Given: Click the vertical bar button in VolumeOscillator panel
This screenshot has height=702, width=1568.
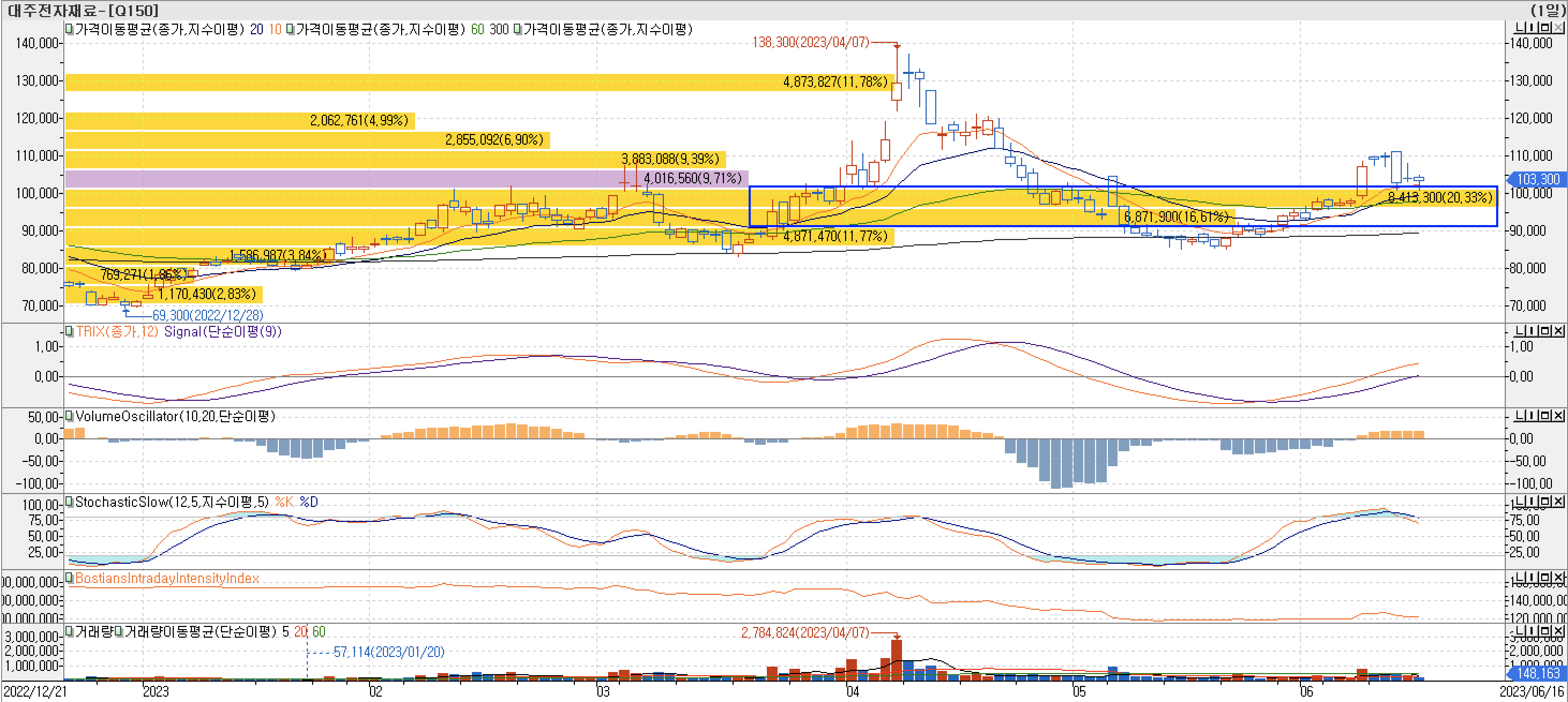Looking at the screenshot, I should click(x=1532, y=415).
